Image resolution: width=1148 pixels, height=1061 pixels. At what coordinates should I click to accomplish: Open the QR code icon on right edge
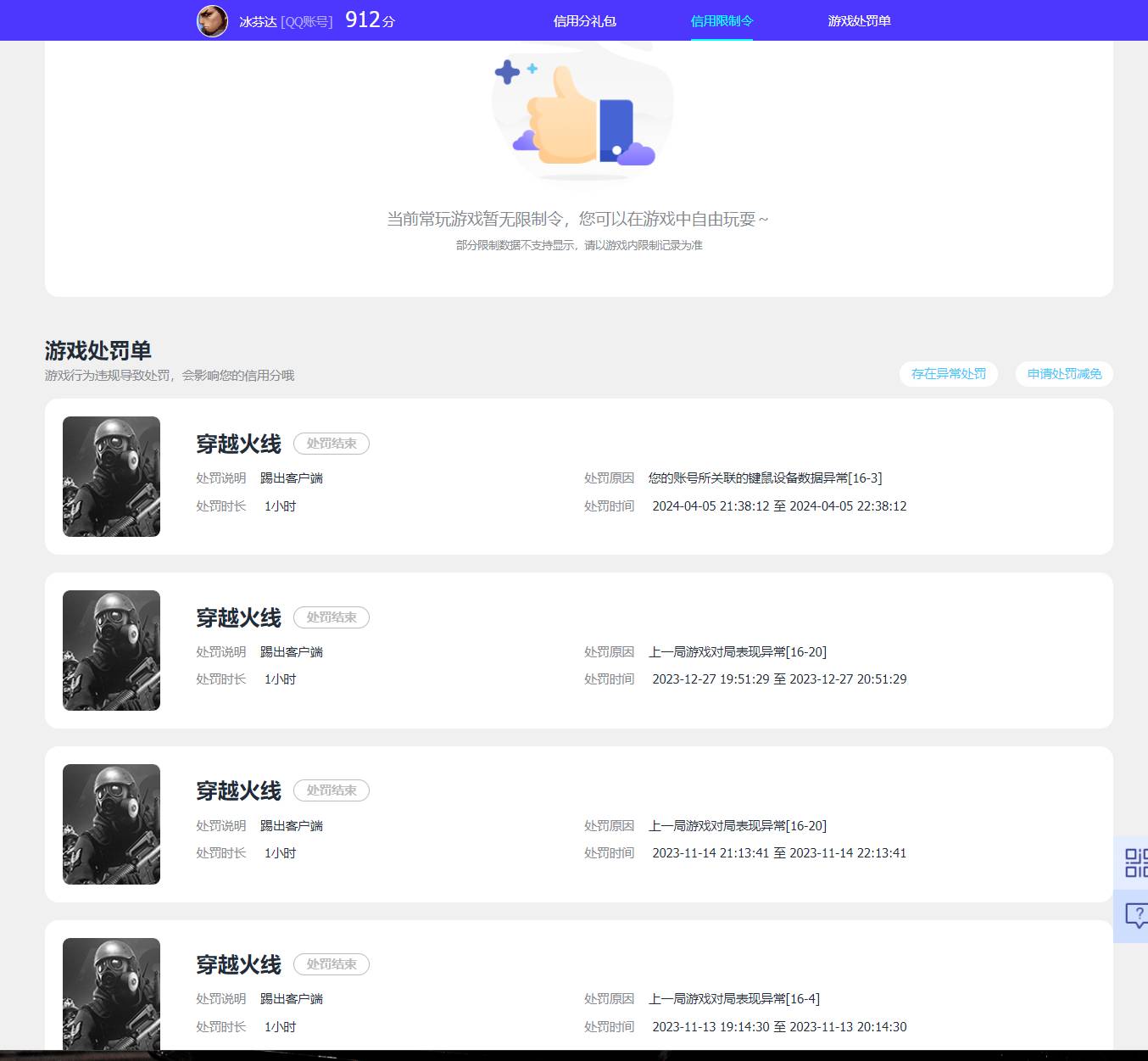[1134, 863]
